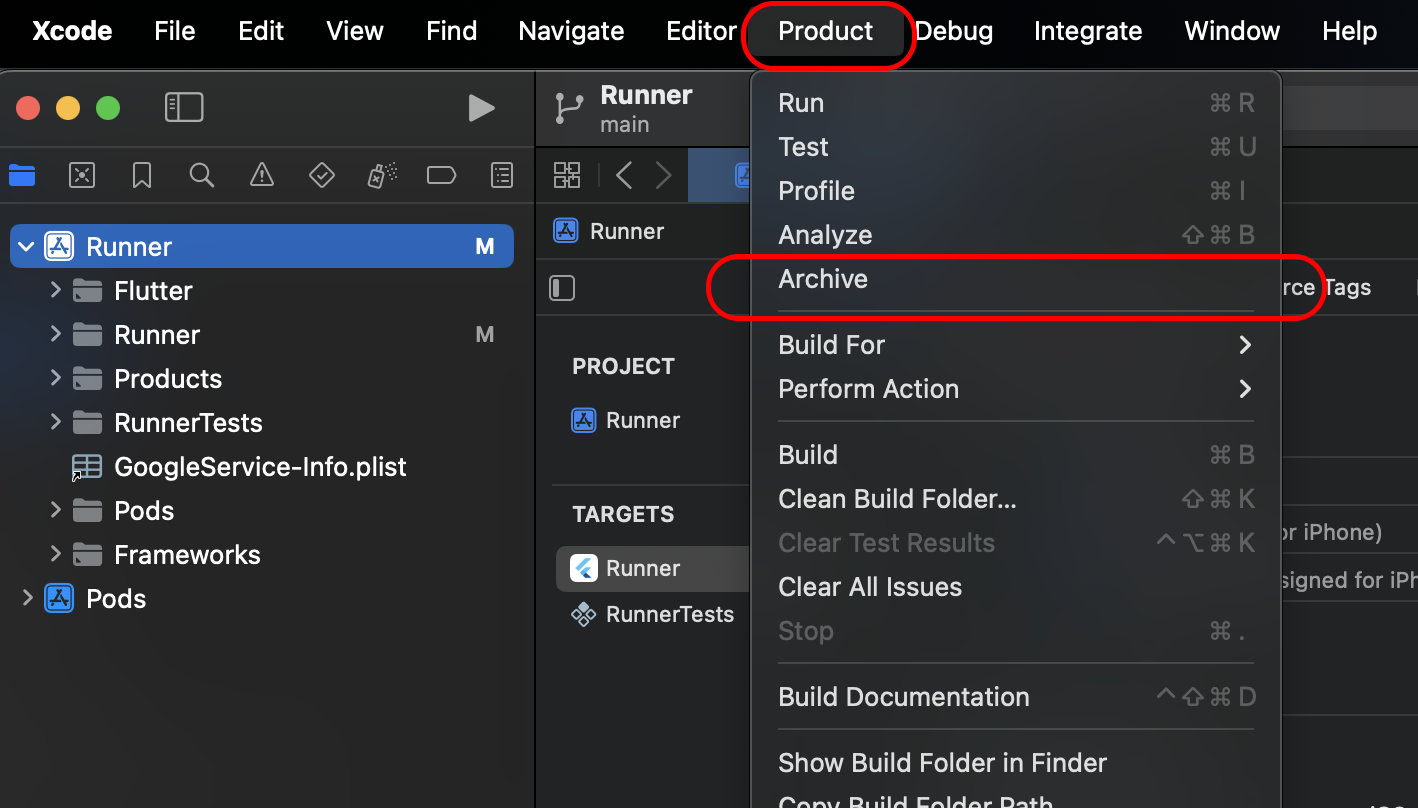
Task: Select Runner target with Flutter icon
Action: click(x=652, y=568)
